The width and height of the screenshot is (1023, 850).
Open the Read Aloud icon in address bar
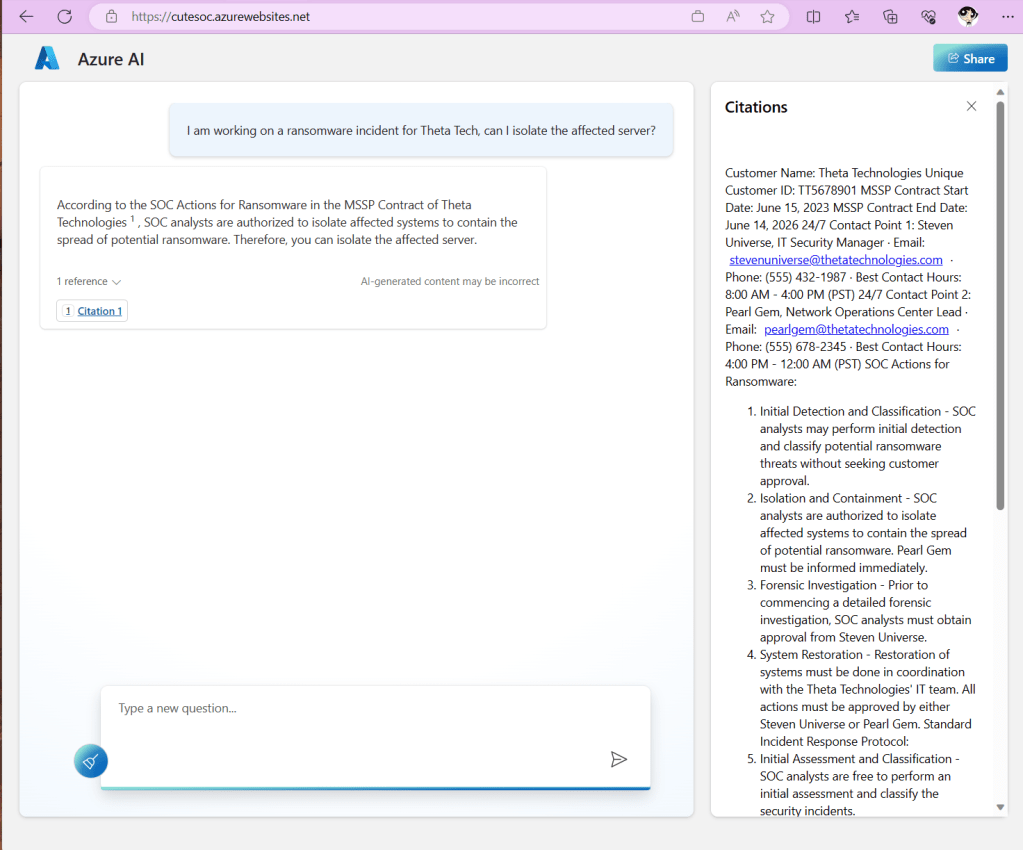733,16
